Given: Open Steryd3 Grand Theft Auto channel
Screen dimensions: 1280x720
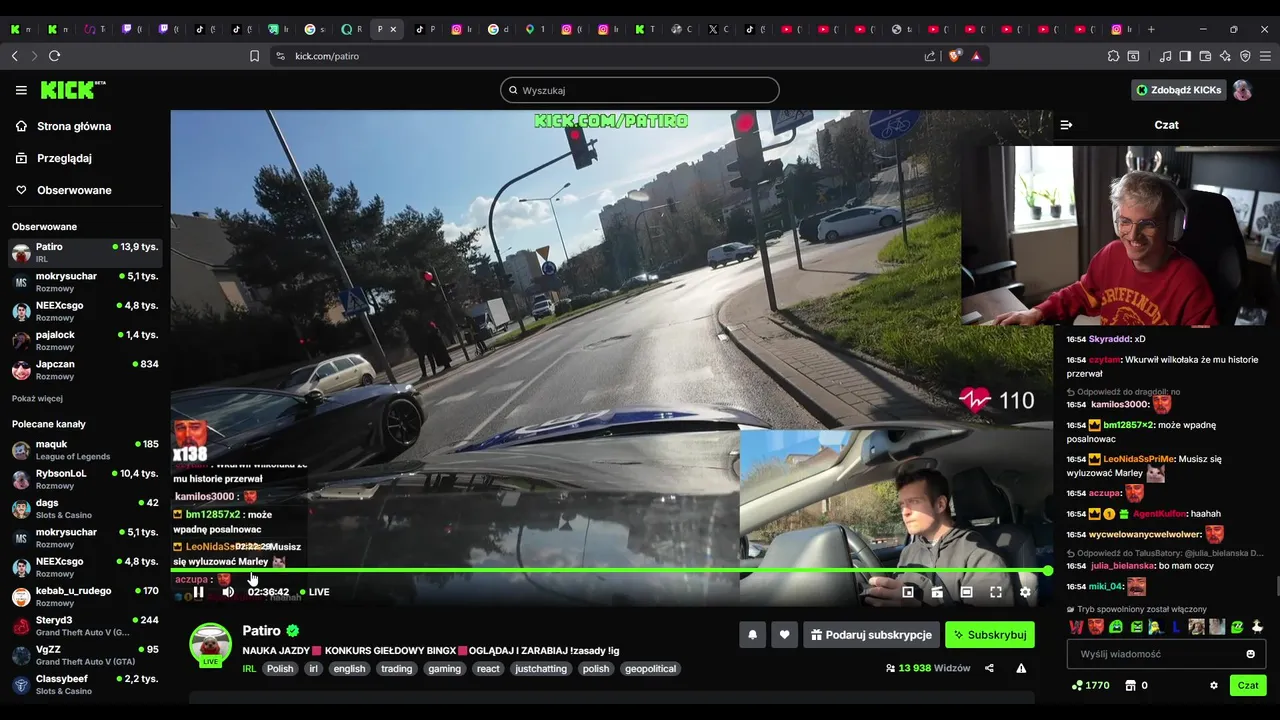Looking at the screenshot, I should tap(86, 626).
